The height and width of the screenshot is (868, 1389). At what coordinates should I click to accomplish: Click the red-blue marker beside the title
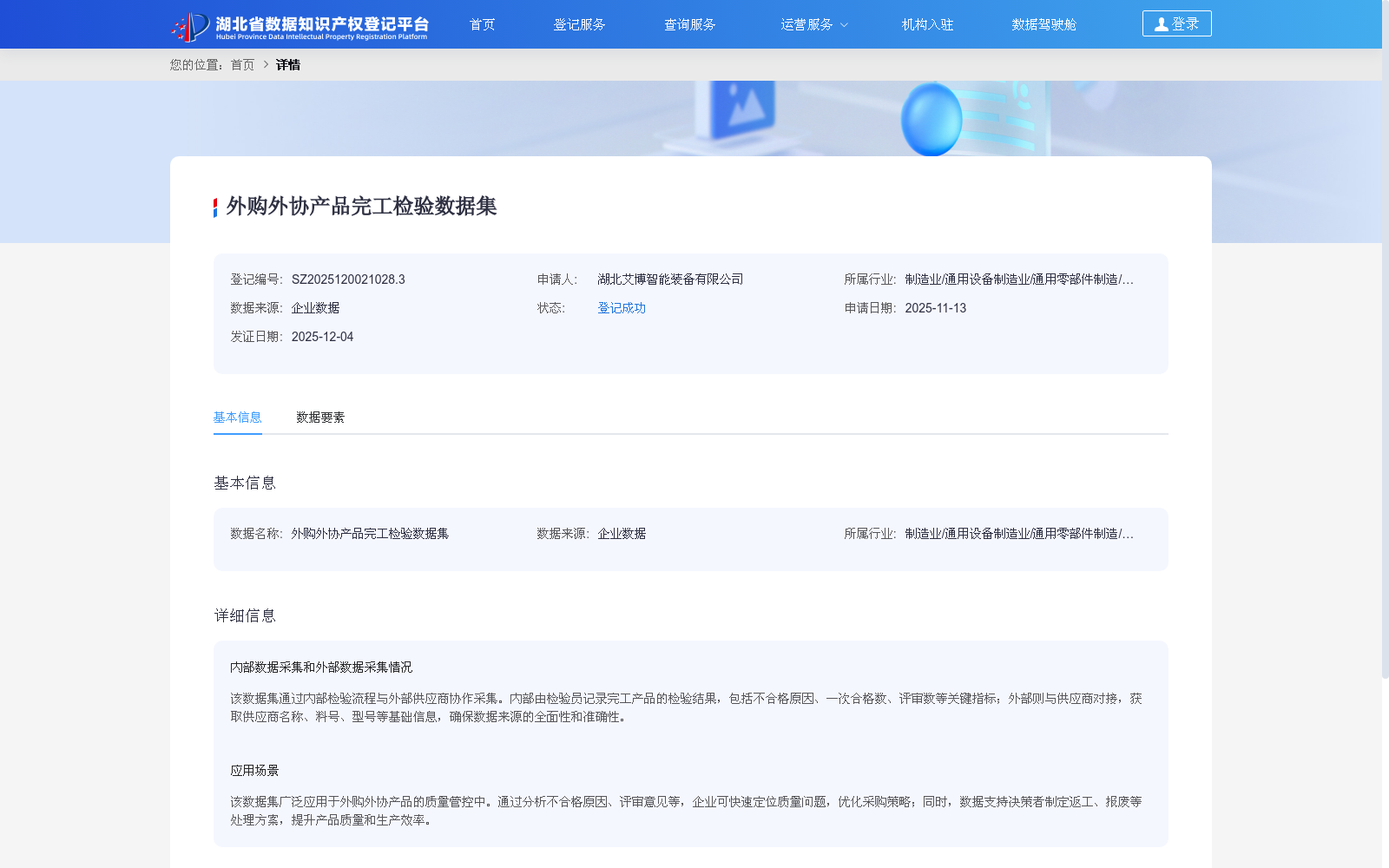[x=215, y=207]
